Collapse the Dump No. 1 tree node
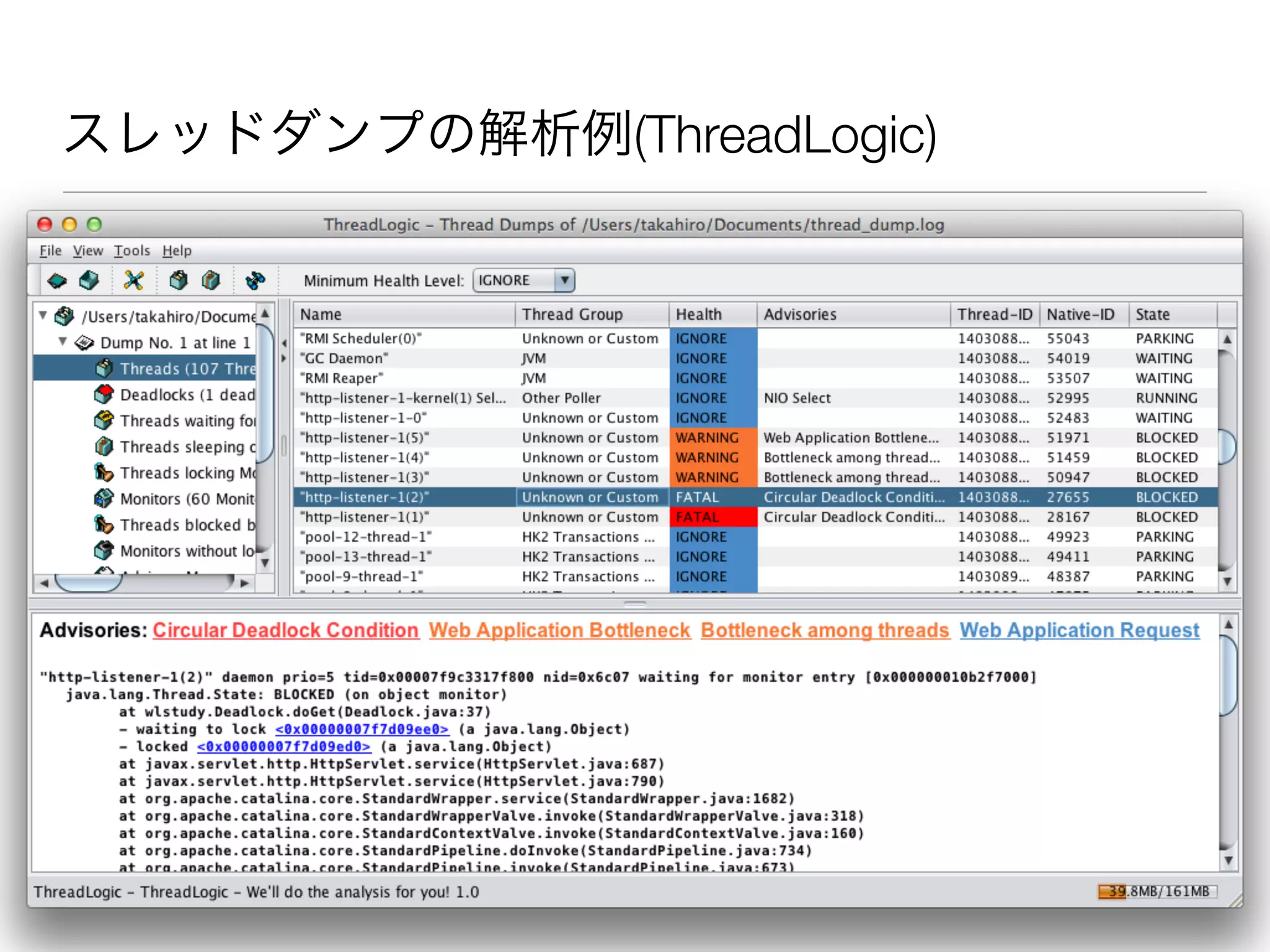The width and height of the screenshot is (1270, 952). tap(63, 342)
